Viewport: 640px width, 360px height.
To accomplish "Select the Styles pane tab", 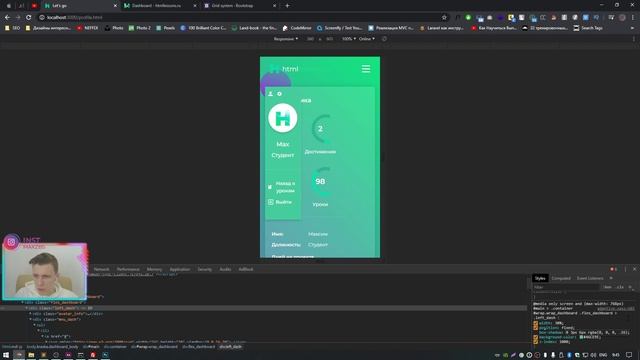I will coord(540,278).
